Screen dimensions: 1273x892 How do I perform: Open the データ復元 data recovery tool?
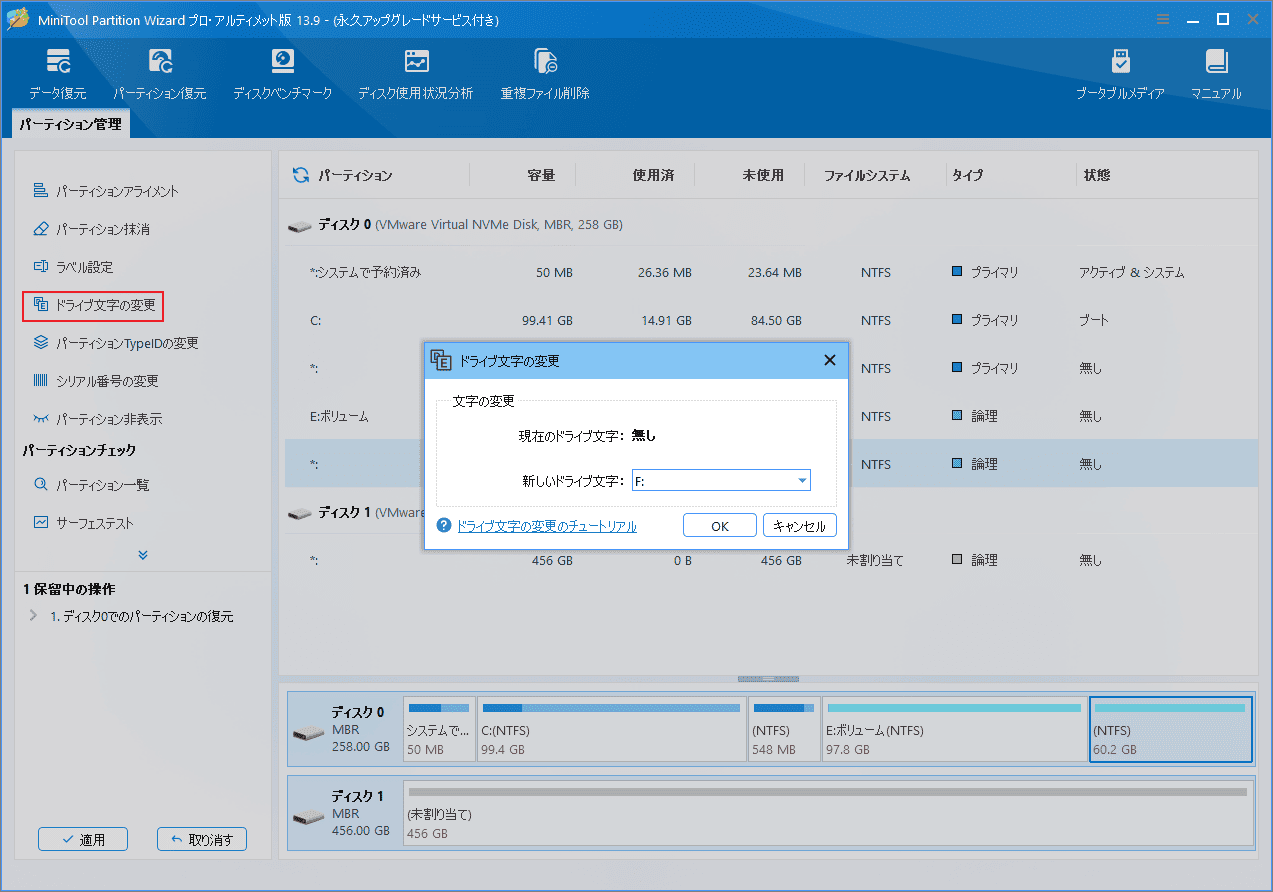pos(57,74)
